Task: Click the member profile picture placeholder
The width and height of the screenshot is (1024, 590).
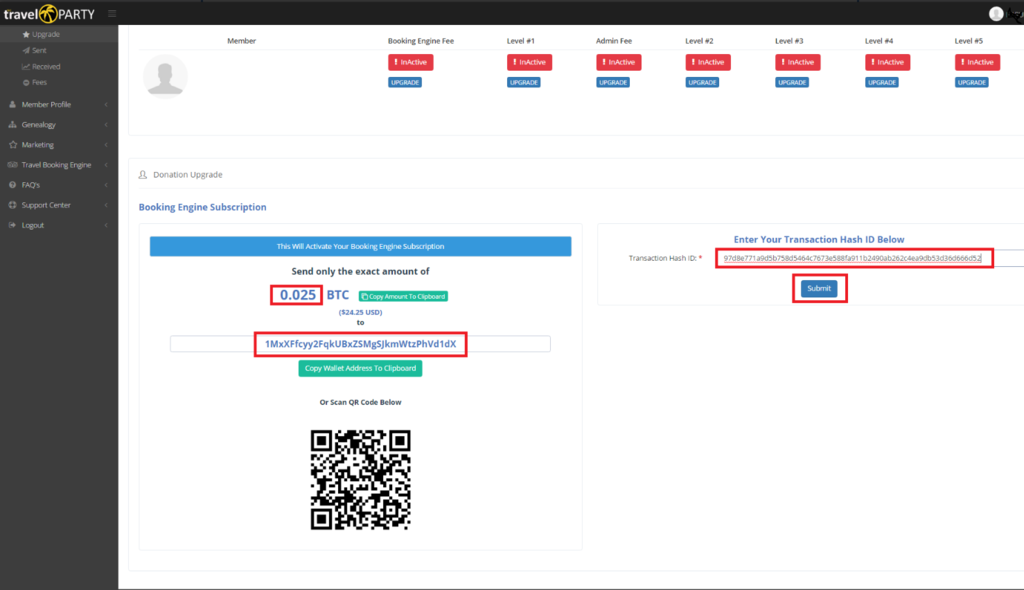Action: point(165,76)
